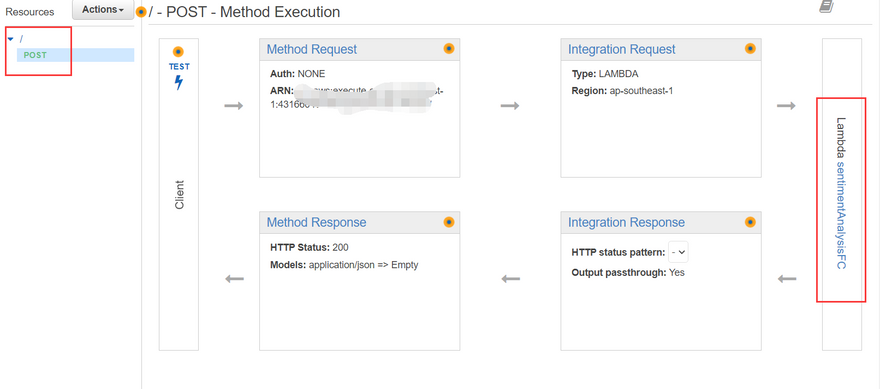Click the 'Region: ap-southeast-1' text

[x=622, y=90]
